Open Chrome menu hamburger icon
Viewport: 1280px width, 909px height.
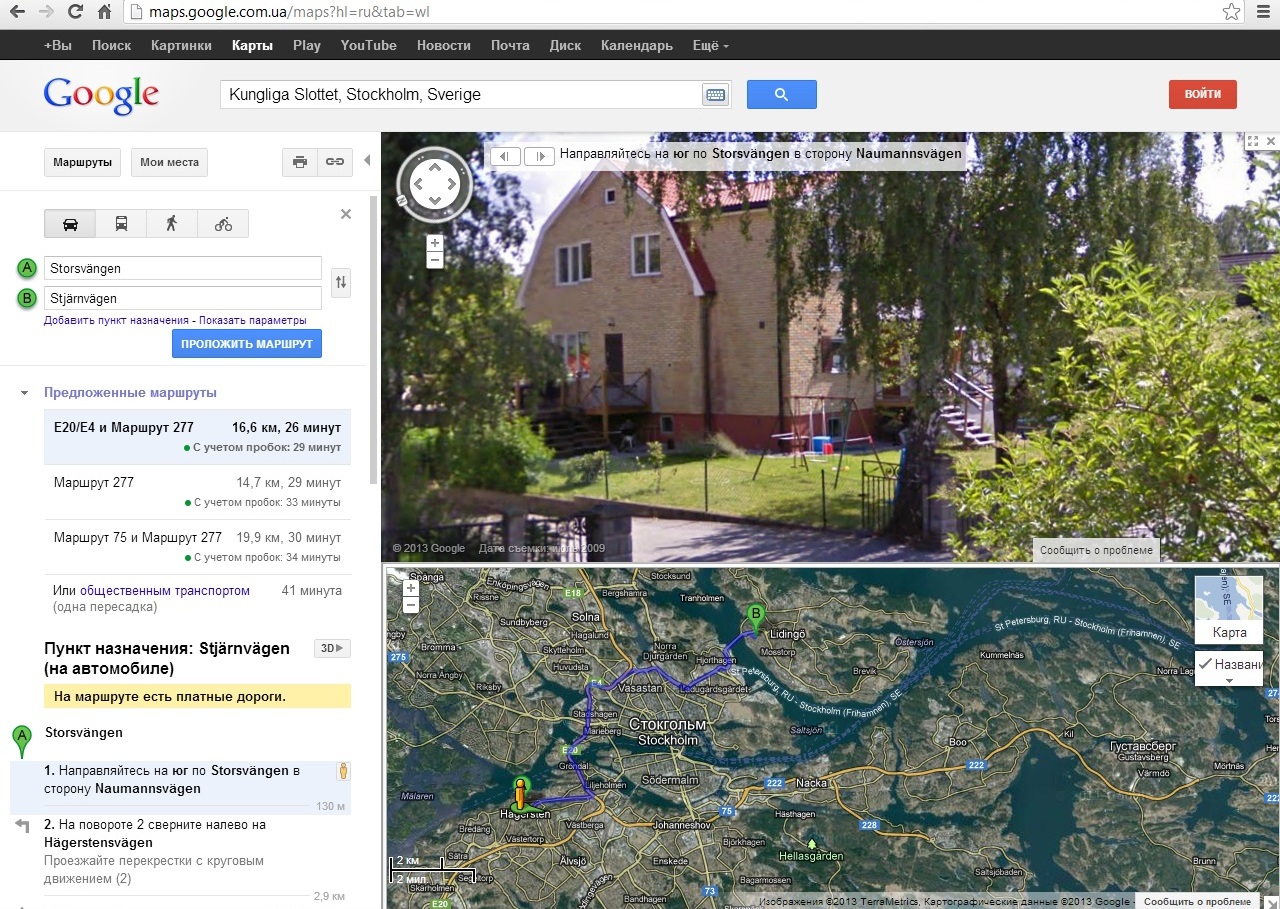tap(1261, 13)
